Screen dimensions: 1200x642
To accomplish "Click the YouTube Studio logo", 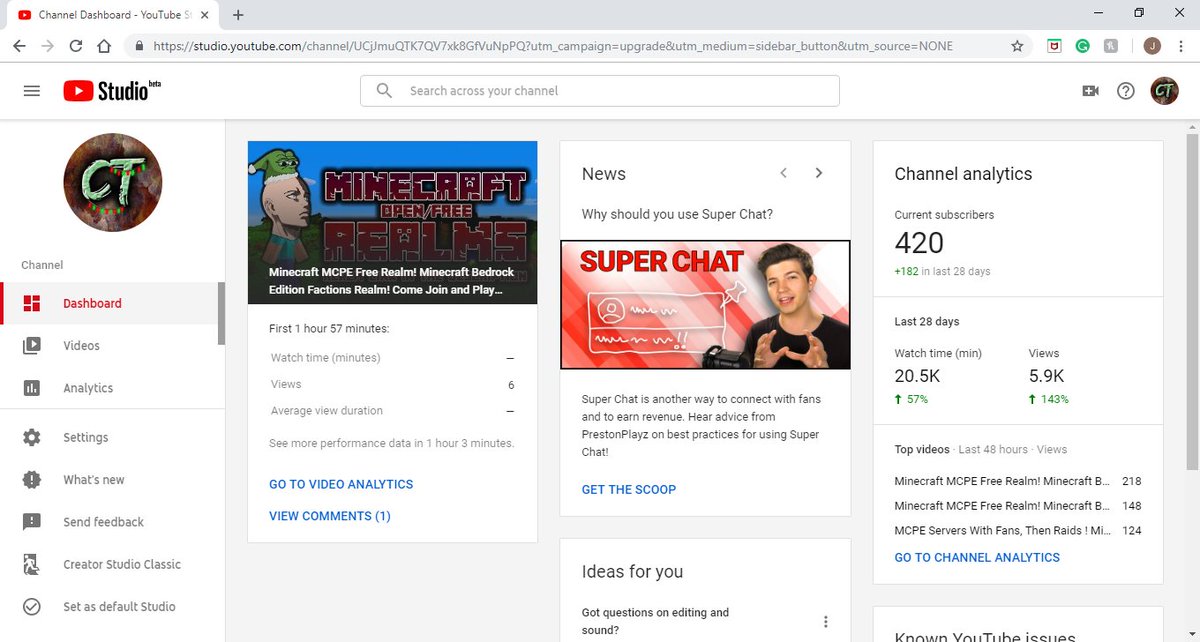I will (112, 91).
